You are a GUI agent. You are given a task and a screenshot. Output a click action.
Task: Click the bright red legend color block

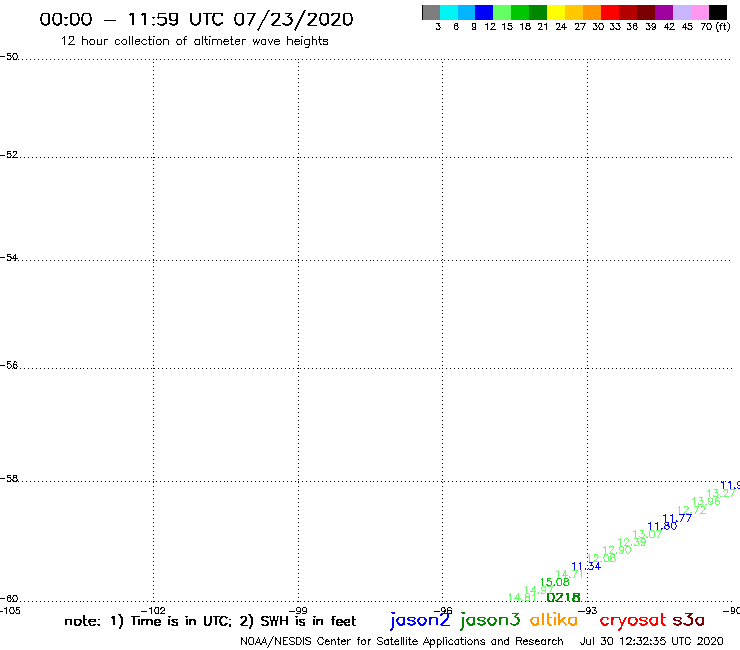point(610,12)
